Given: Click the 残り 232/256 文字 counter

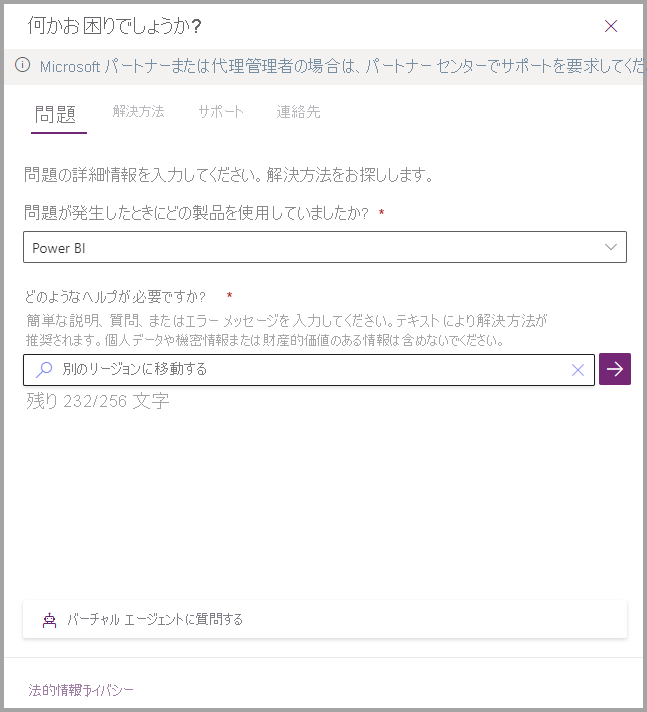Looking at the screenshot, I should pos(98,401).
